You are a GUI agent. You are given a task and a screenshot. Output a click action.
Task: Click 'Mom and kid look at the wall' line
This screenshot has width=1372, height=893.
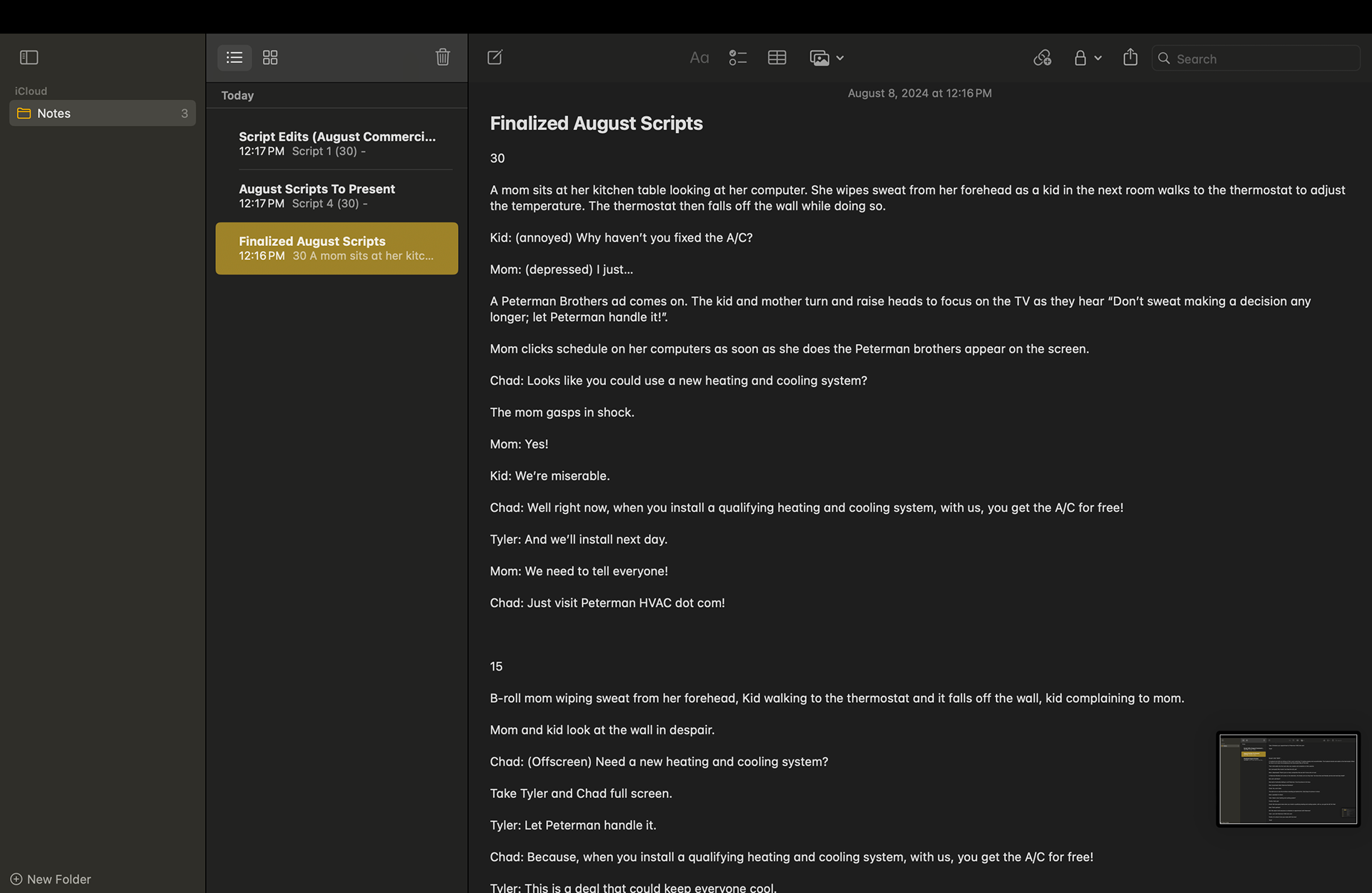602,730
